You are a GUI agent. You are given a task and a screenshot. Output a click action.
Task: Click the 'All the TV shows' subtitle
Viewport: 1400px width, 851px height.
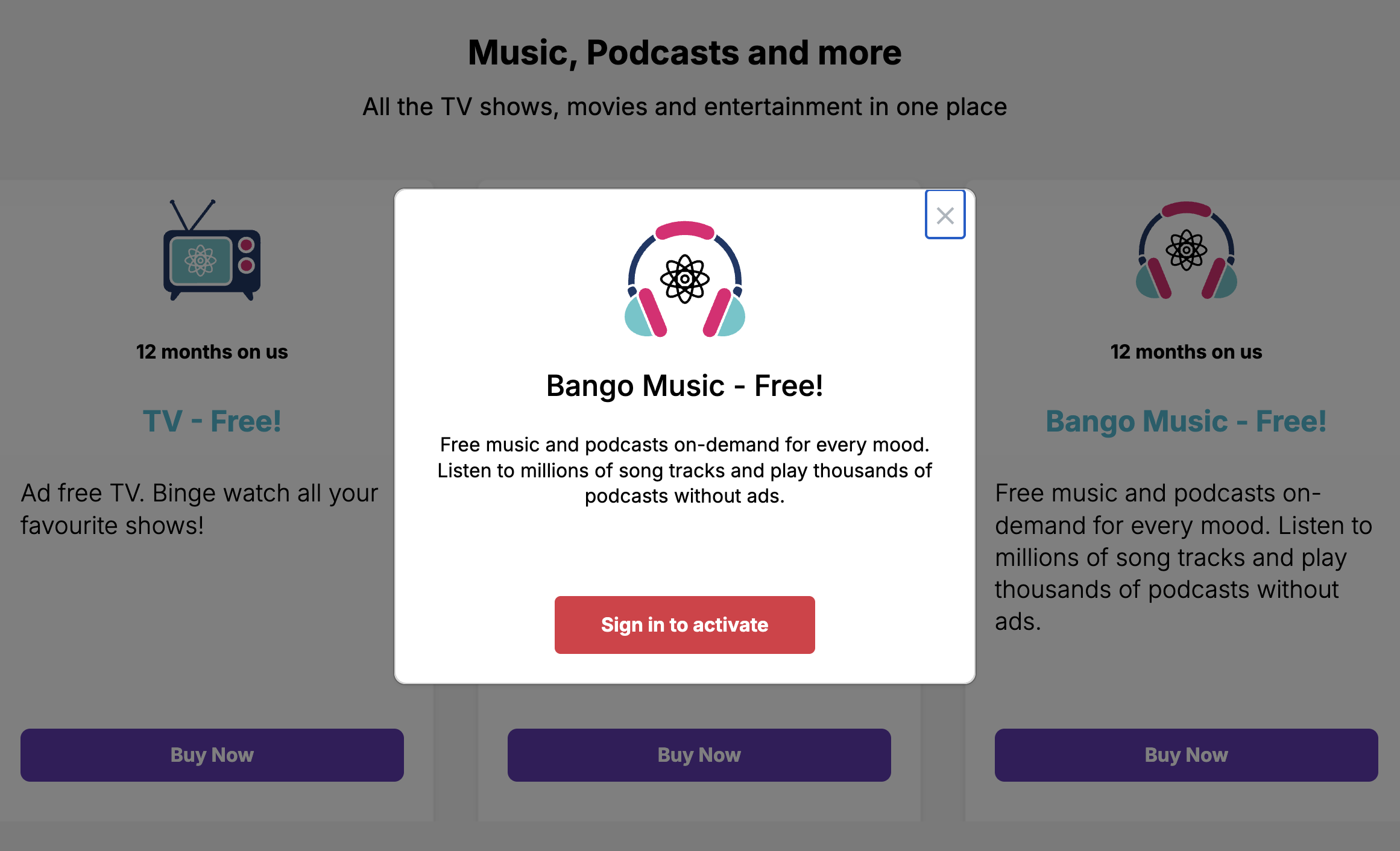[684, 107]
